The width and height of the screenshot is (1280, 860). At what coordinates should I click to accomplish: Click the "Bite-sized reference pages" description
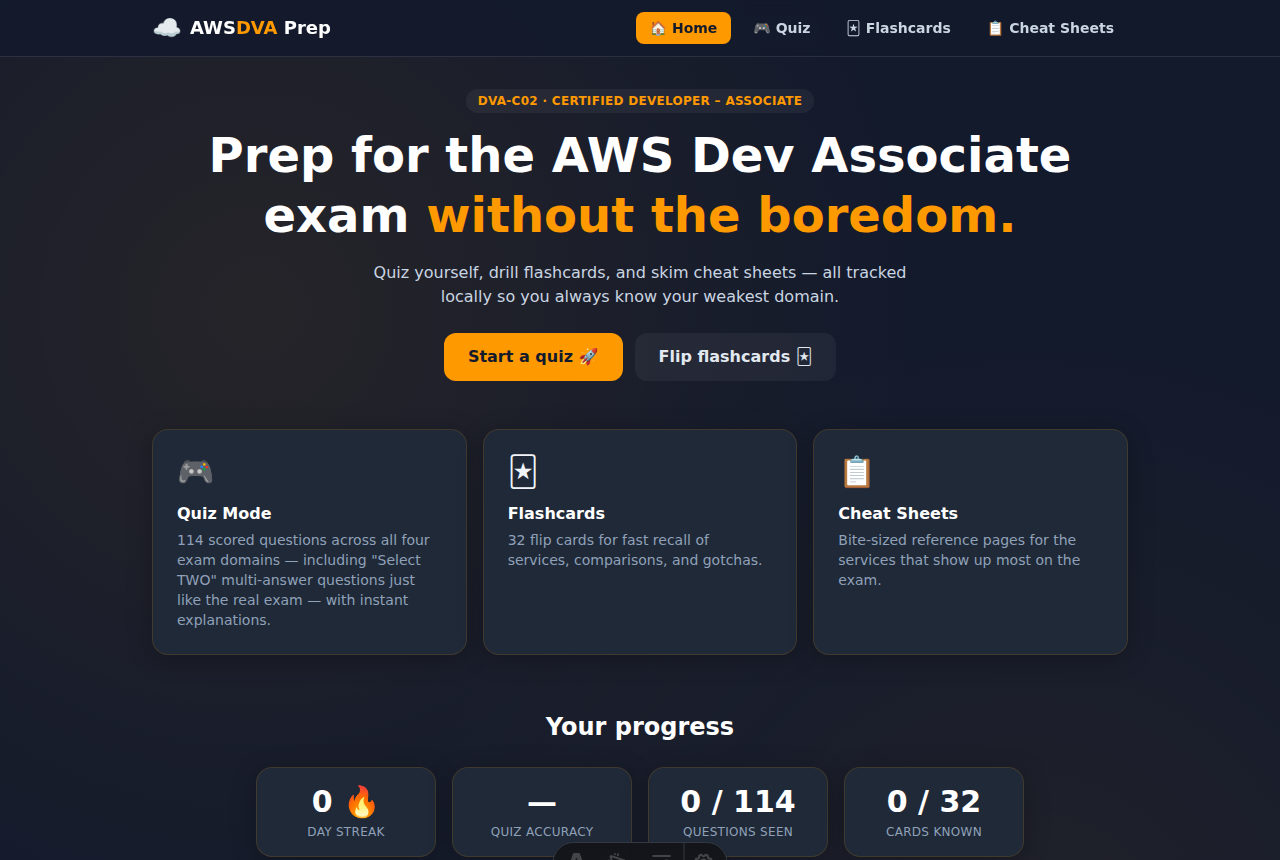[959, 560]
